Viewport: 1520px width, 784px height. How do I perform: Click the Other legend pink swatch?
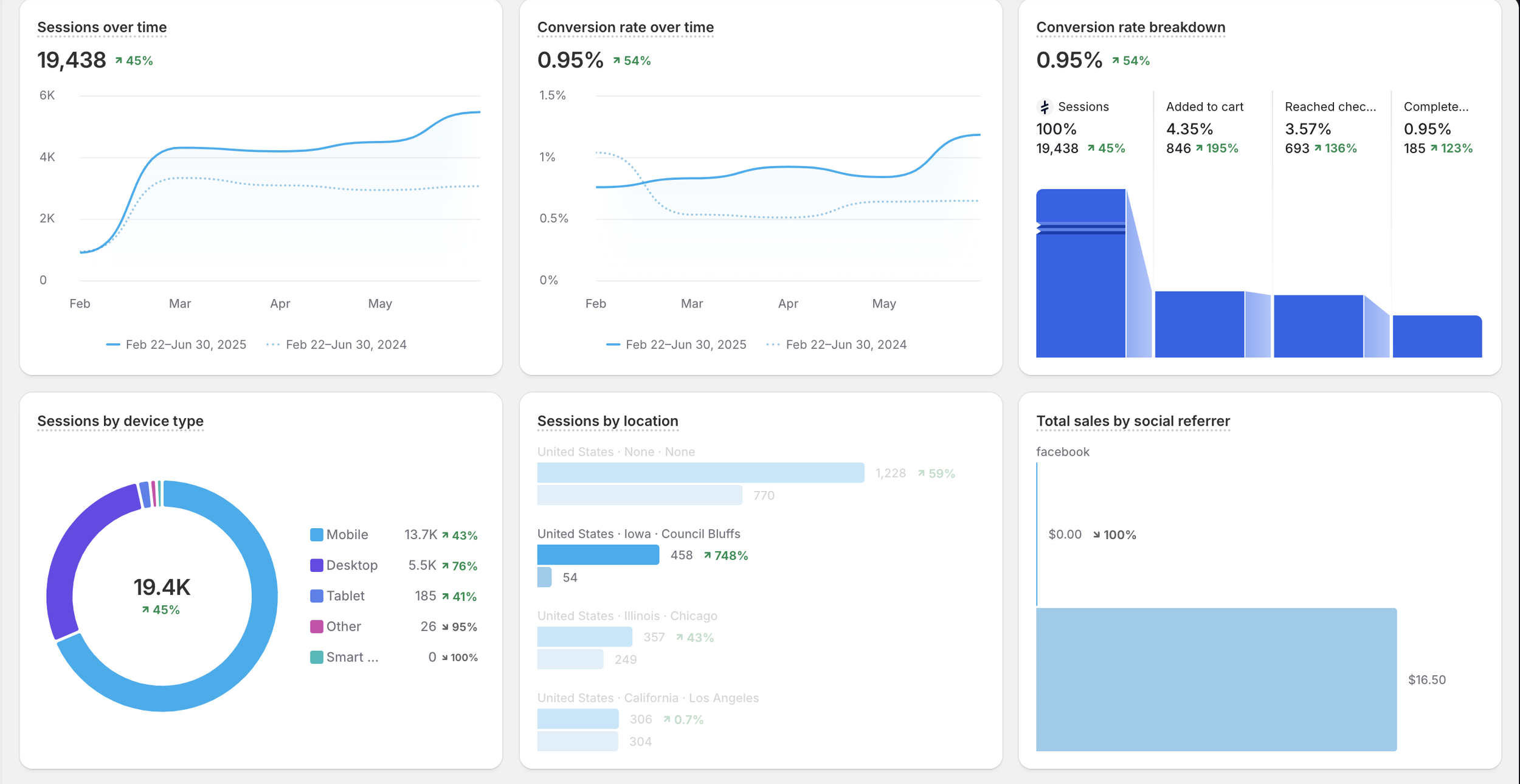pos(316,627)
